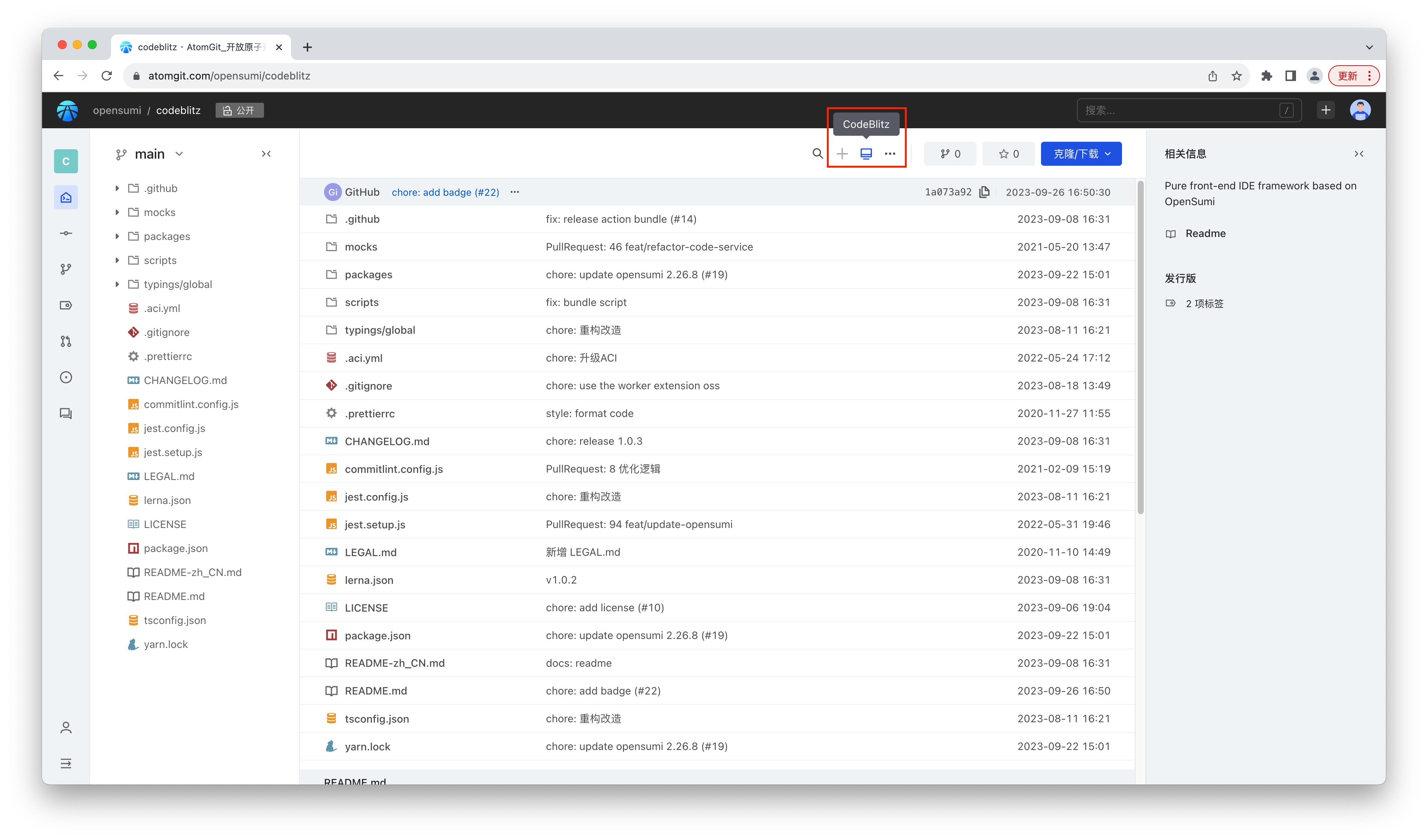Open the issues icon in sidebar
1428x840 pixels.
click(x=66, y=377)
